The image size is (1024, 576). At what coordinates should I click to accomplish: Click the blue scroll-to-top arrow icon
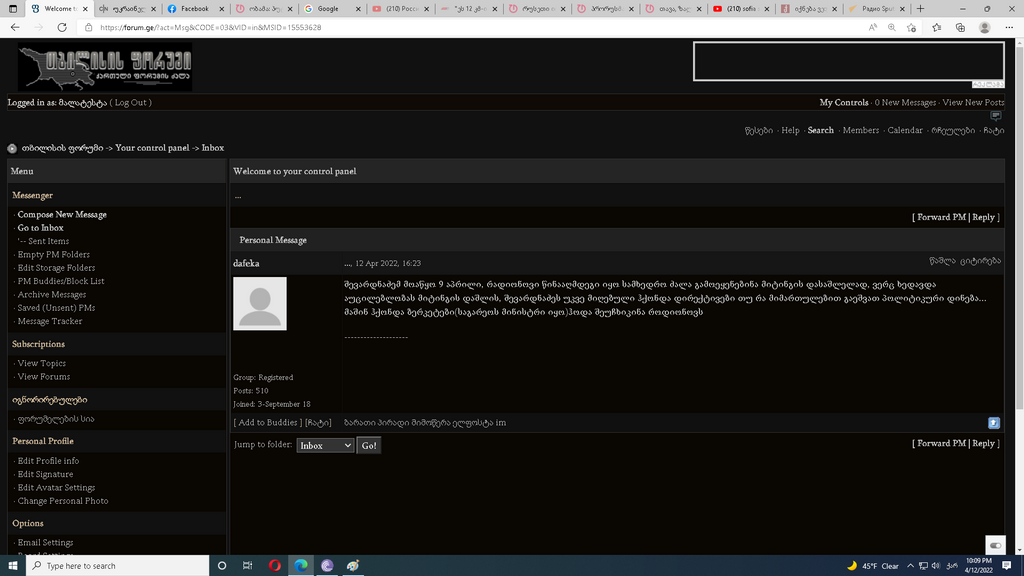click(994, 423)
